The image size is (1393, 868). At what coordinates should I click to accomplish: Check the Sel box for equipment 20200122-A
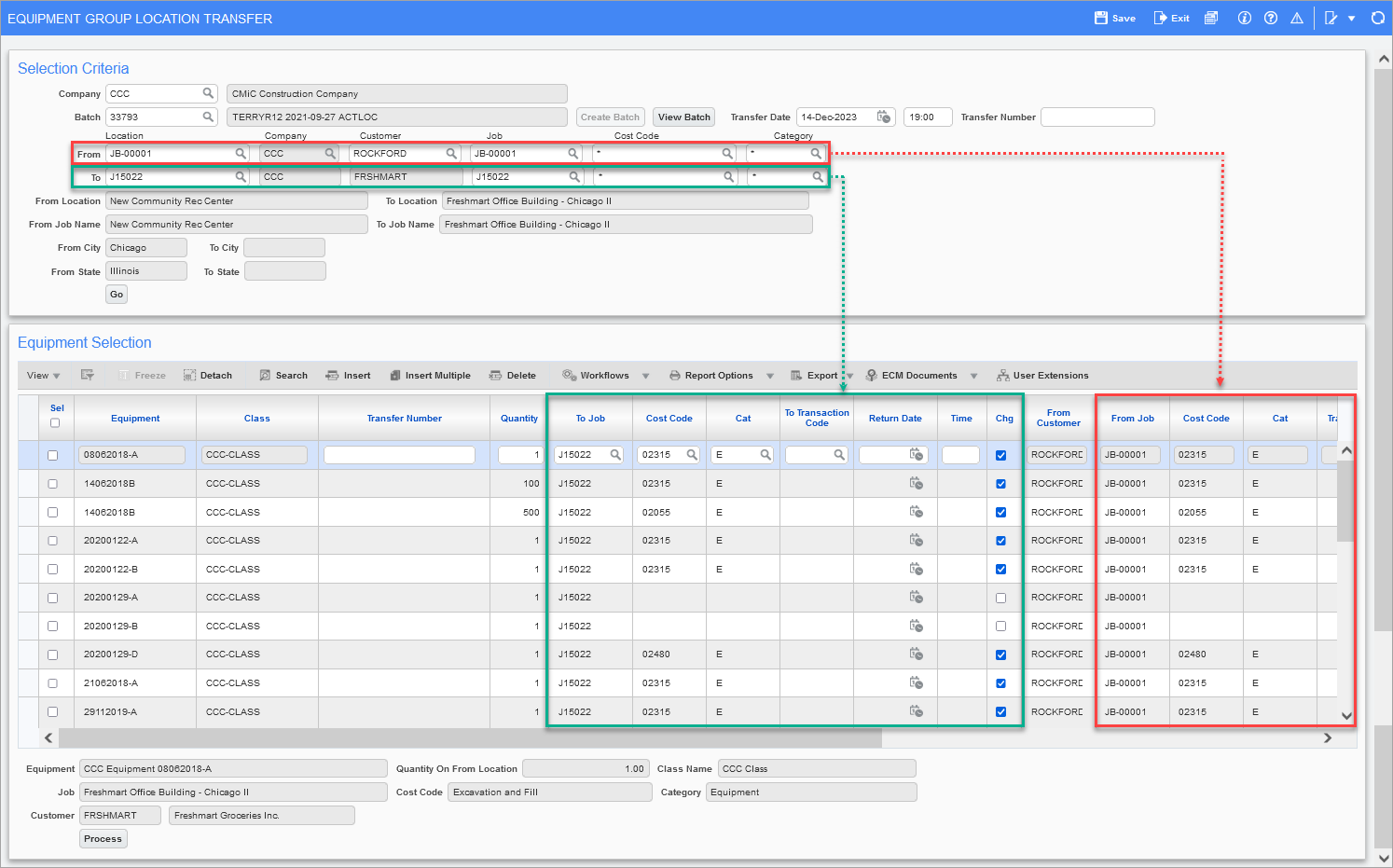click(53, 541)
